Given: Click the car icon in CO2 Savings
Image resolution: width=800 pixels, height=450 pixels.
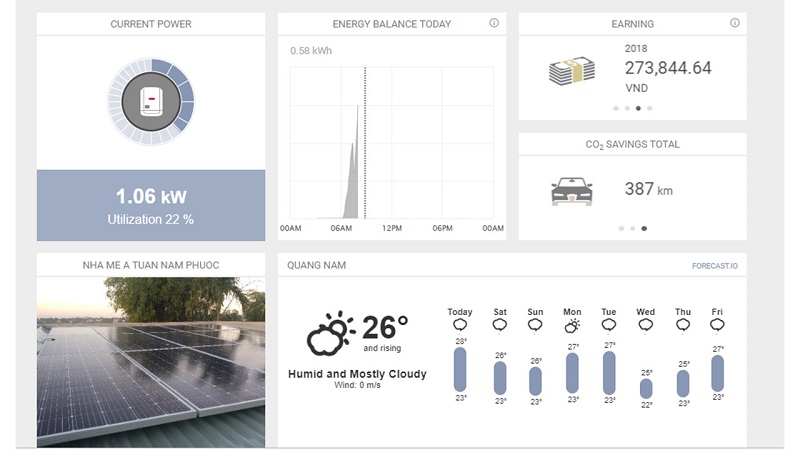Looking at the screenshot, I should click(x=571, y=190).
